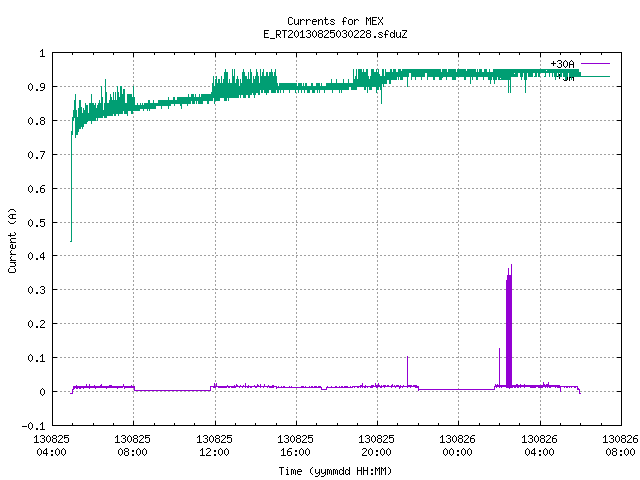Click the "+30A" legend label
The height and width of the screenshot is (480, 640).
[x=562, y=64]
